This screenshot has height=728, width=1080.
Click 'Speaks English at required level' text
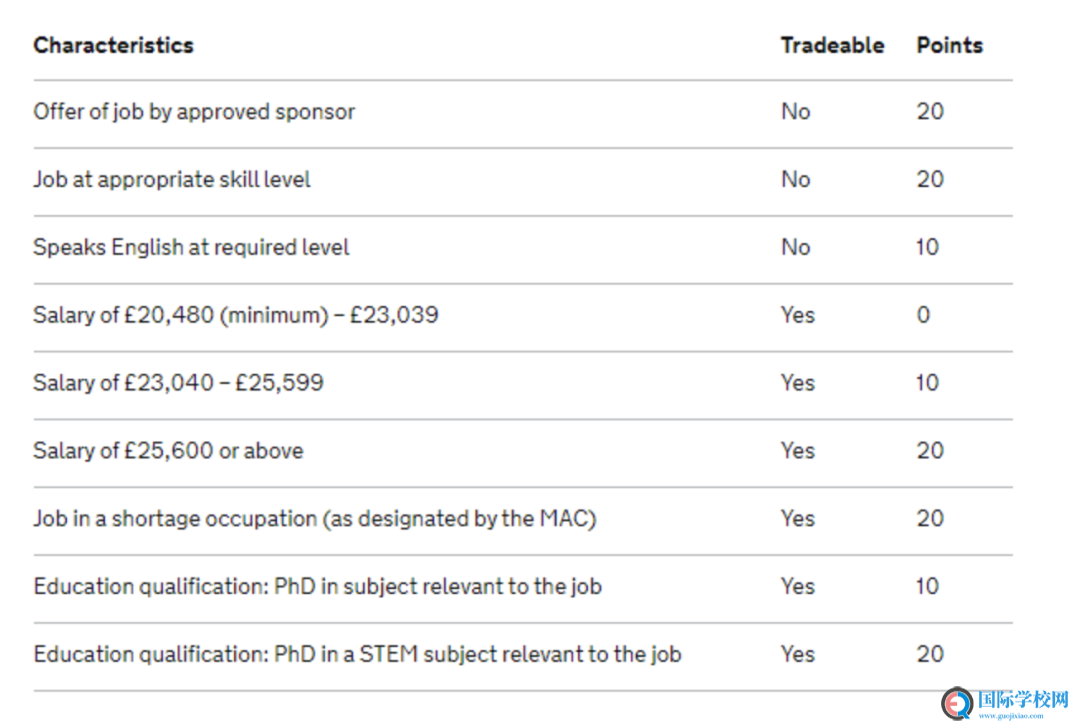[191, 247]
